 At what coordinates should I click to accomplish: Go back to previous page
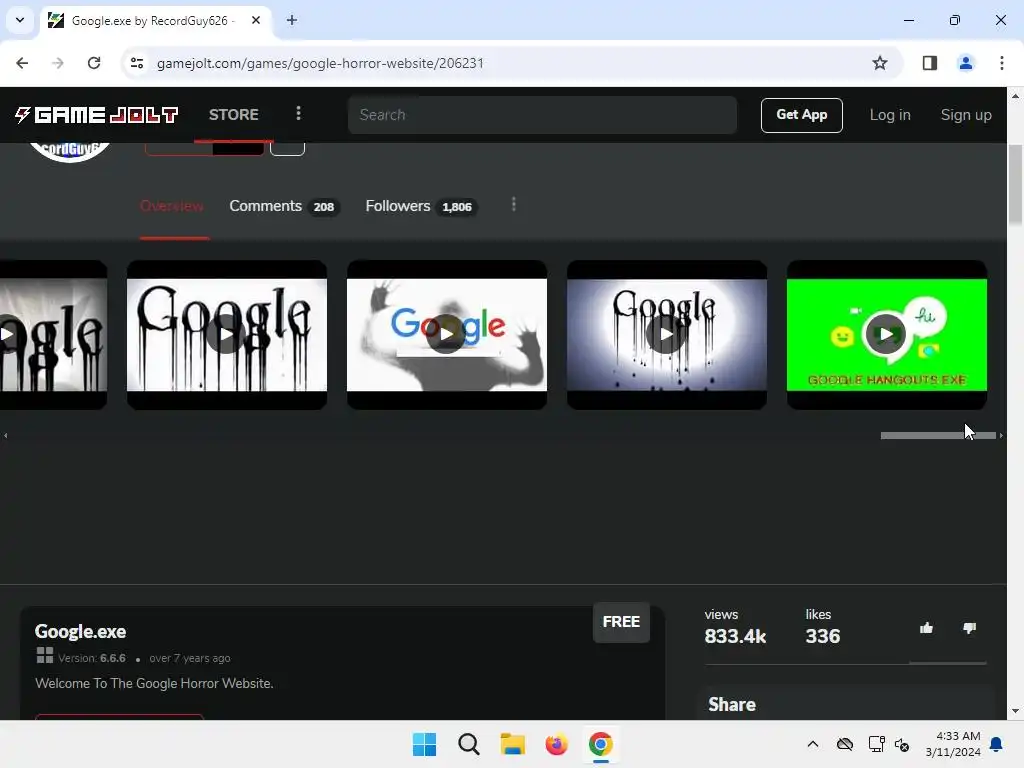tap(22, 63)
